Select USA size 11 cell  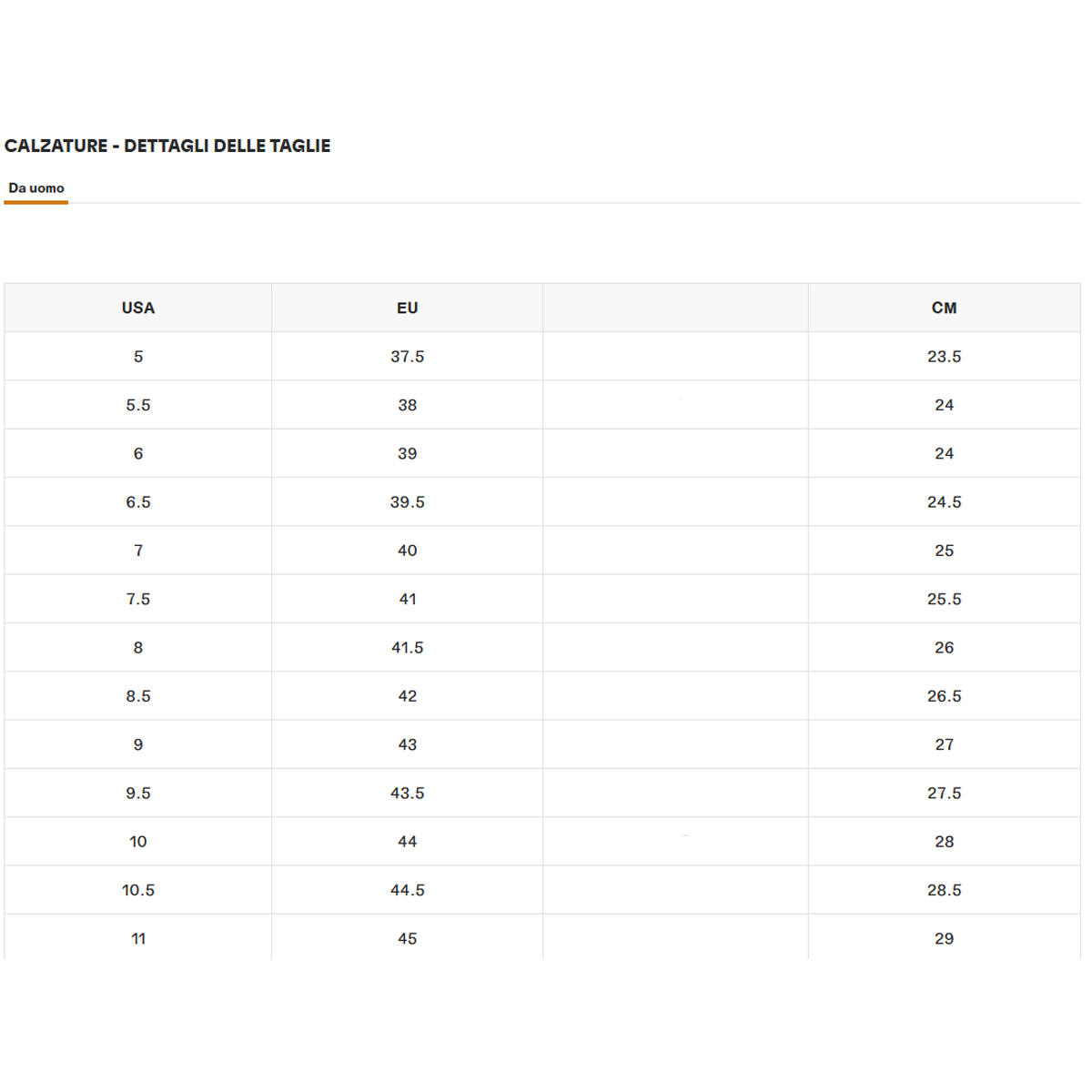(138, 937)
